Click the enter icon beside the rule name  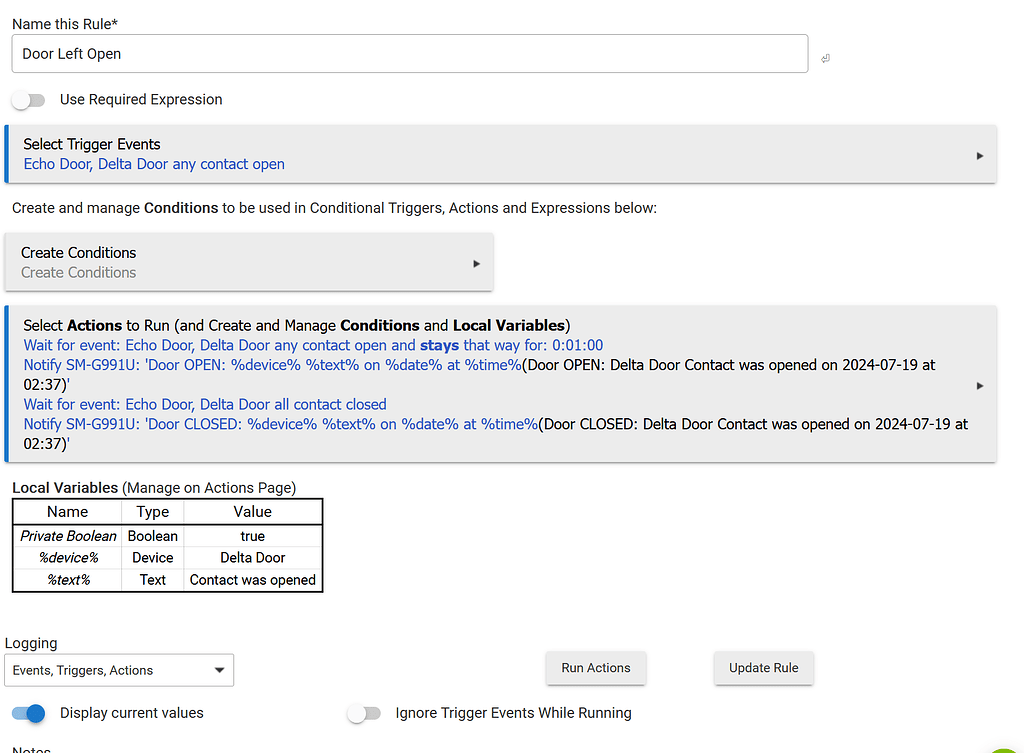(825, 59)
